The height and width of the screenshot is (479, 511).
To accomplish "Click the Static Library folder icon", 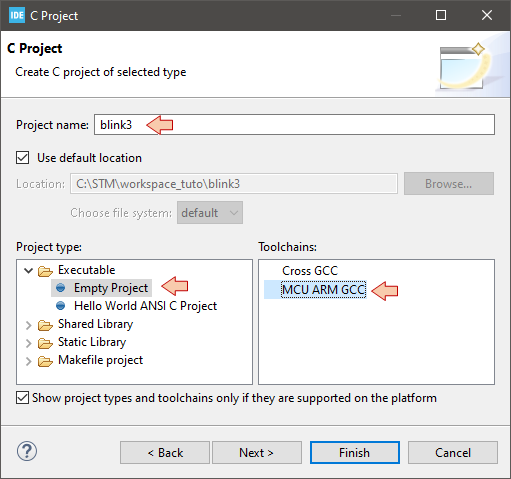I will coord(45,343).
